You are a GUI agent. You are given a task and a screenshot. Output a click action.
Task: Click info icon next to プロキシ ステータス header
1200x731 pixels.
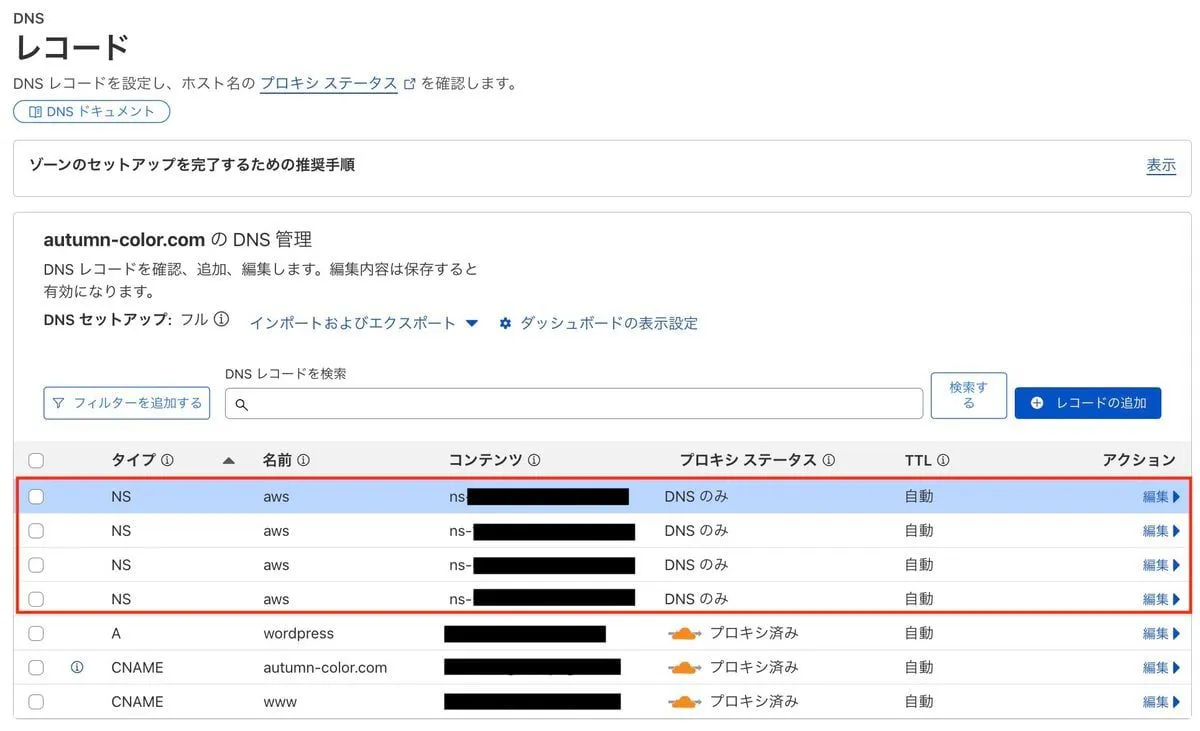coord(828,460)
